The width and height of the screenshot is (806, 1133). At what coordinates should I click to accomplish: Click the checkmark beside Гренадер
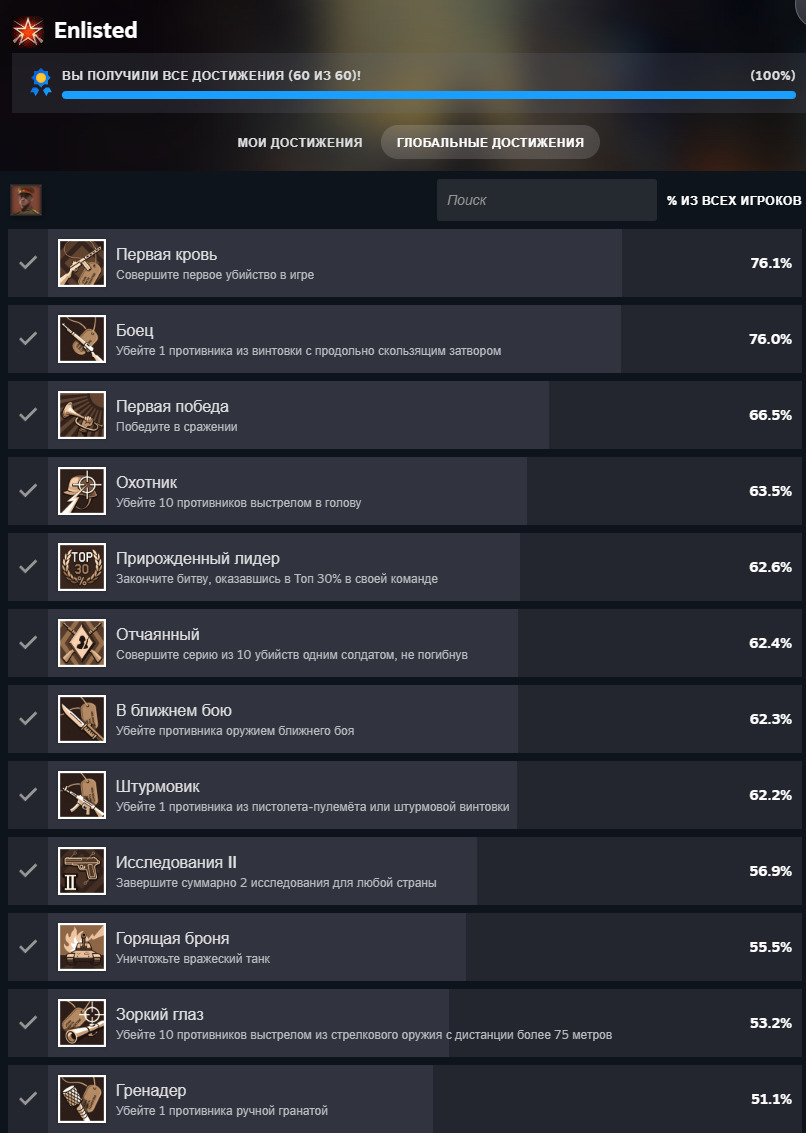tap(28, 1099)
